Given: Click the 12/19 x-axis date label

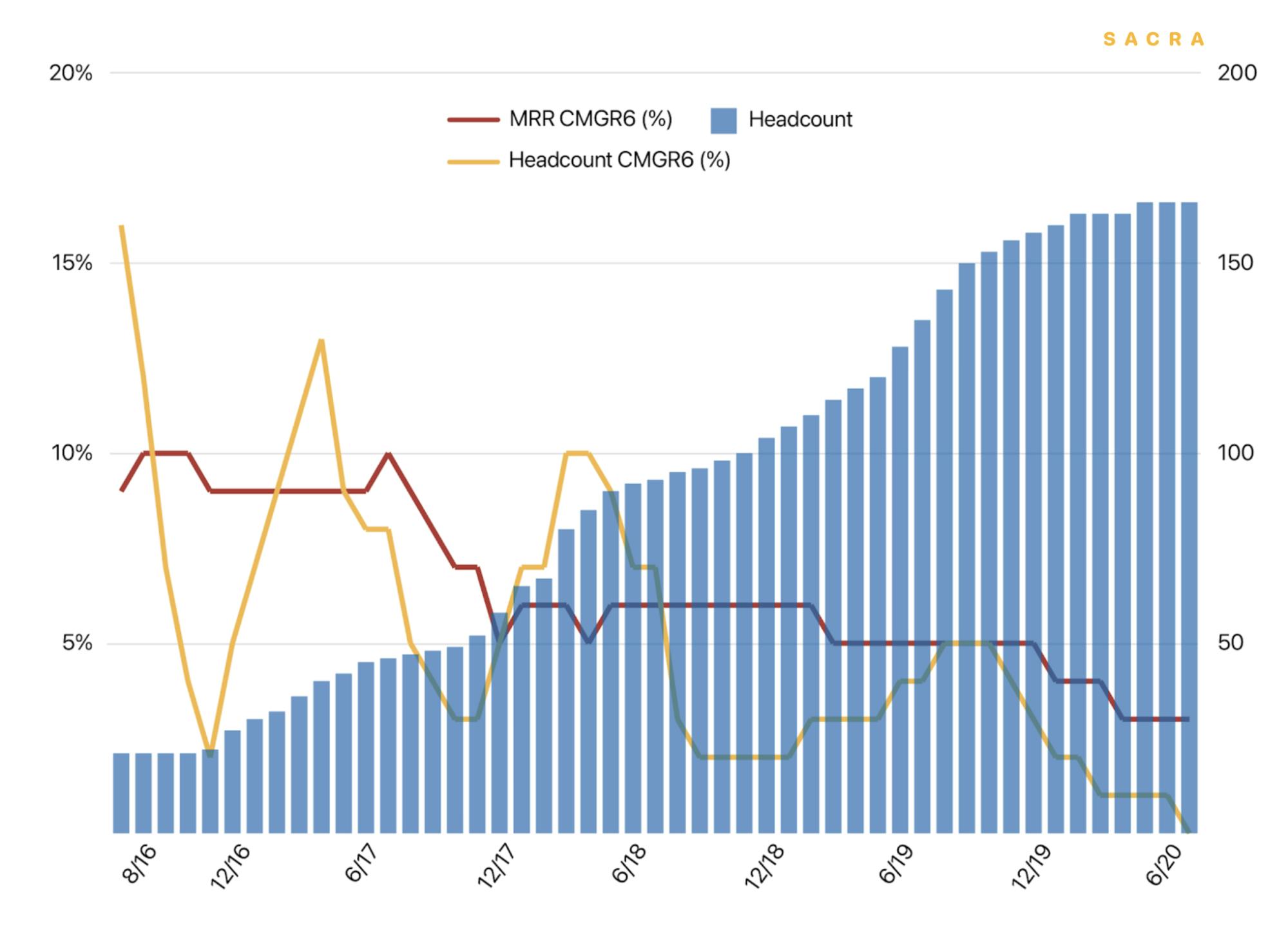Looking at the screenshot, I should pyautogui.click(x=1032, y=867).
